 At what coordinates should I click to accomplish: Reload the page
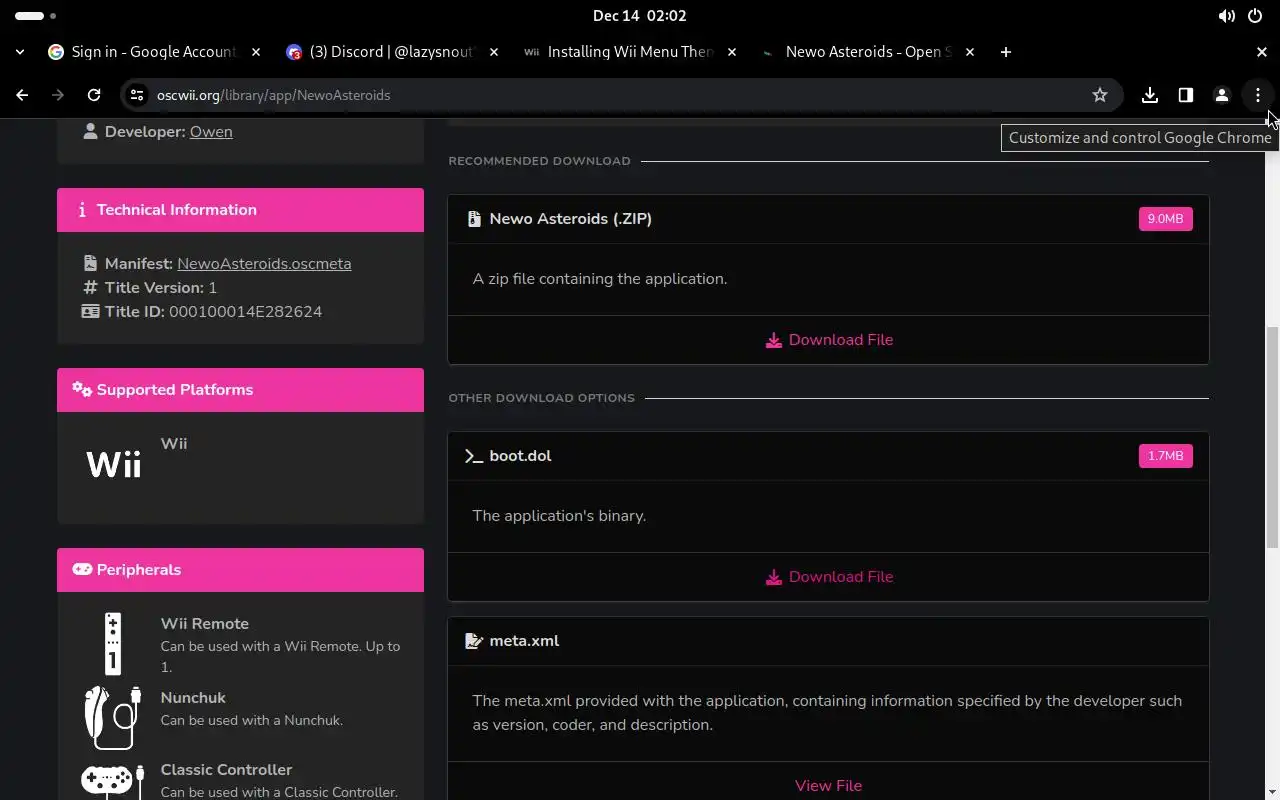94,95
